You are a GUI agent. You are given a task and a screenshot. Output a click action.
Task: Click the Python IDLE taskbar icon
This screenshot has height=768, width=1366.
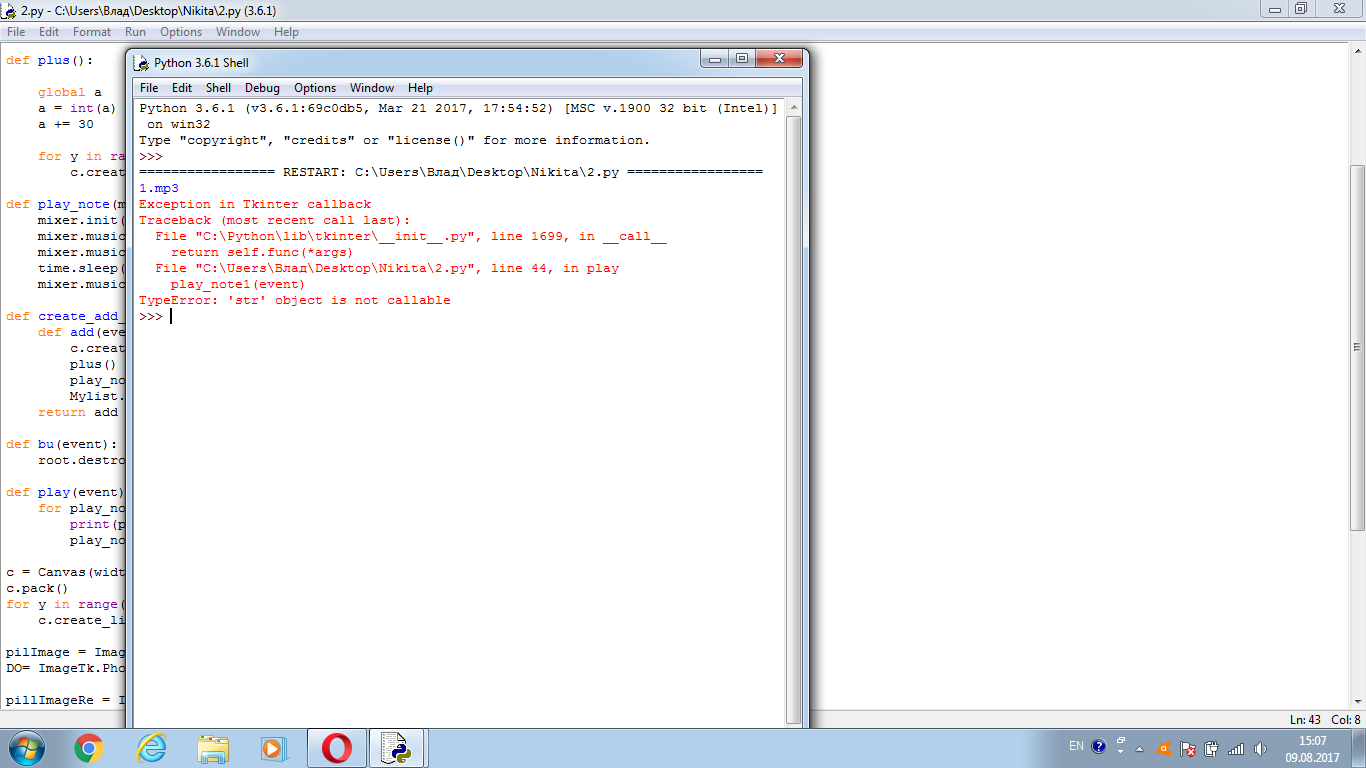[x=398, y=748]
